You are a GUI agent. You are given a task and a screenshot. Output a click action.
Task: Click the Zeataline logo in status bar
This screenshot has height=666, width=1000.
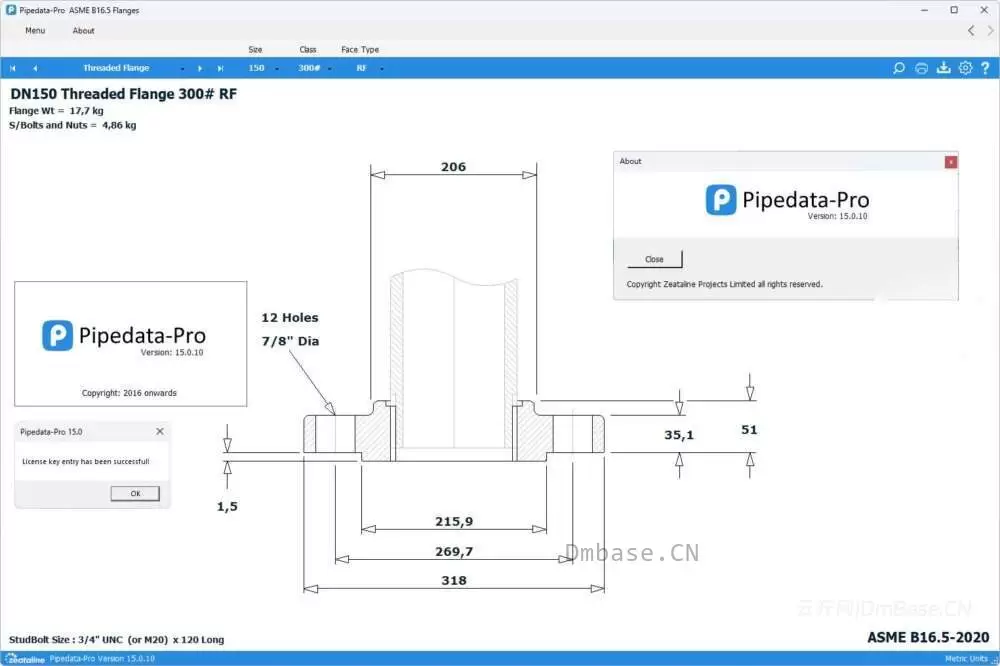tap(26, 659)
